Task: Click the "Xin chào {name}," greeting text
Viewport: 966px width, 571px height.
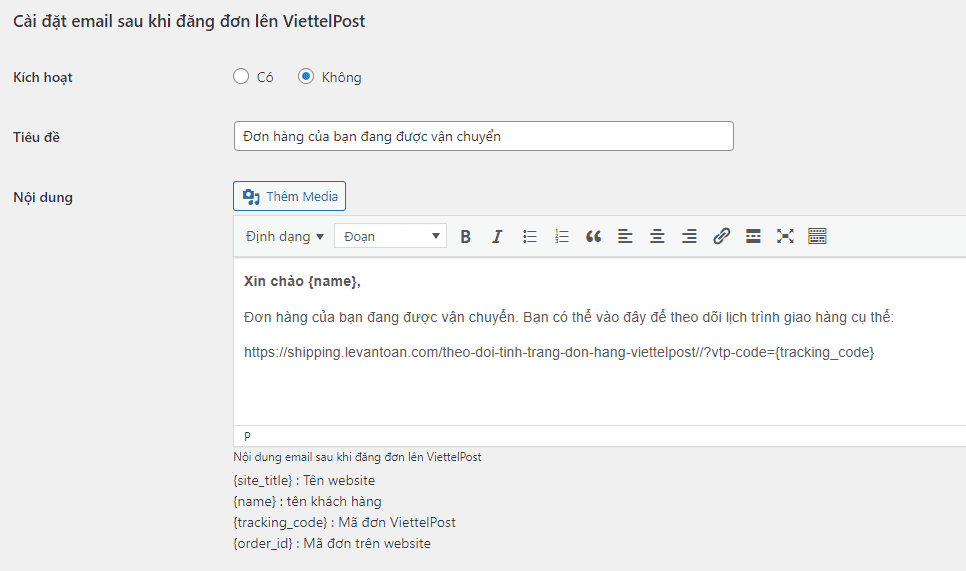Action: [x=302, y=282]
